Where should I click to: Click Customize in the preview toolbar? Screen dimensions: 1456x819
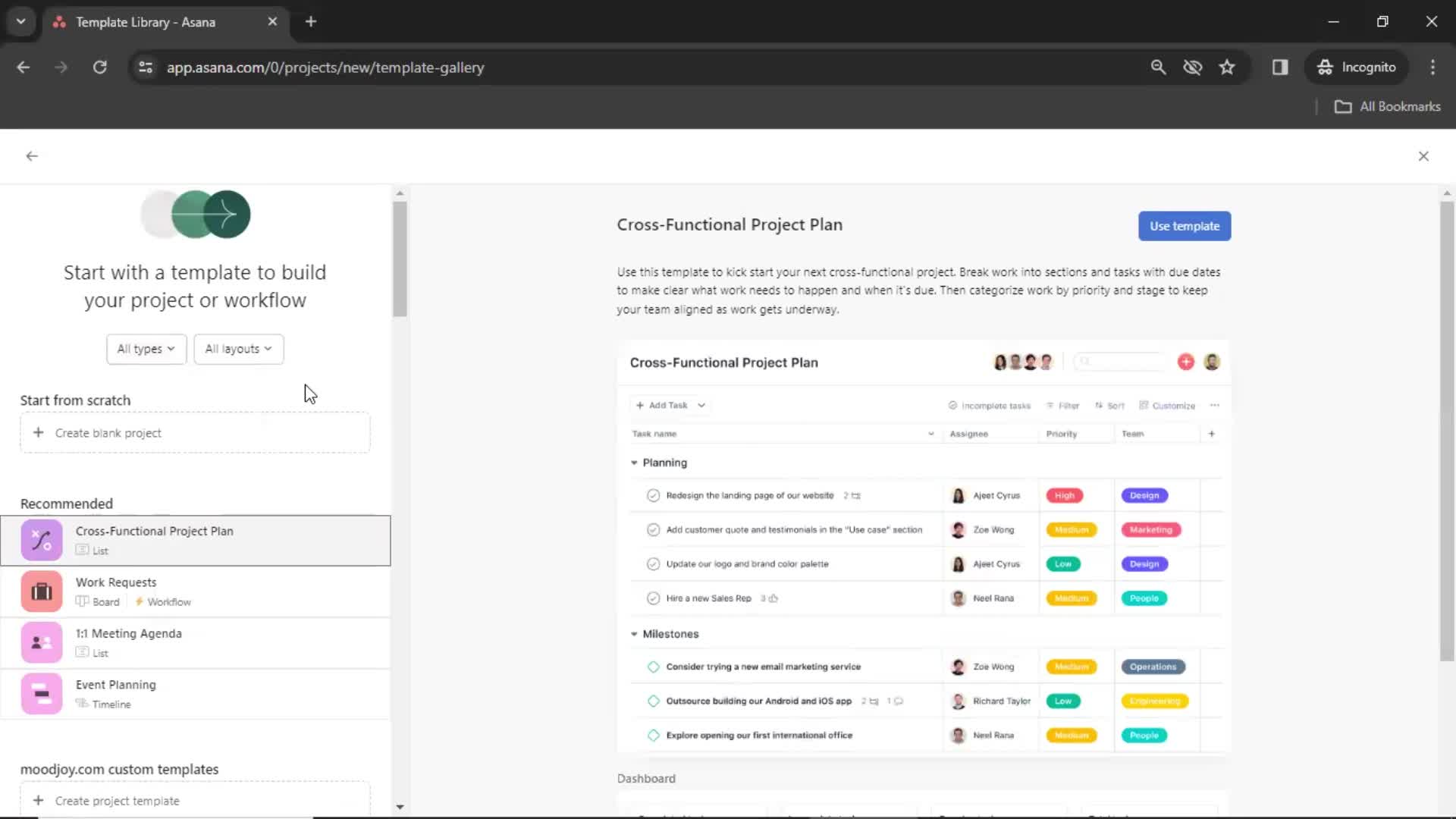click(x=1167, y=406)
